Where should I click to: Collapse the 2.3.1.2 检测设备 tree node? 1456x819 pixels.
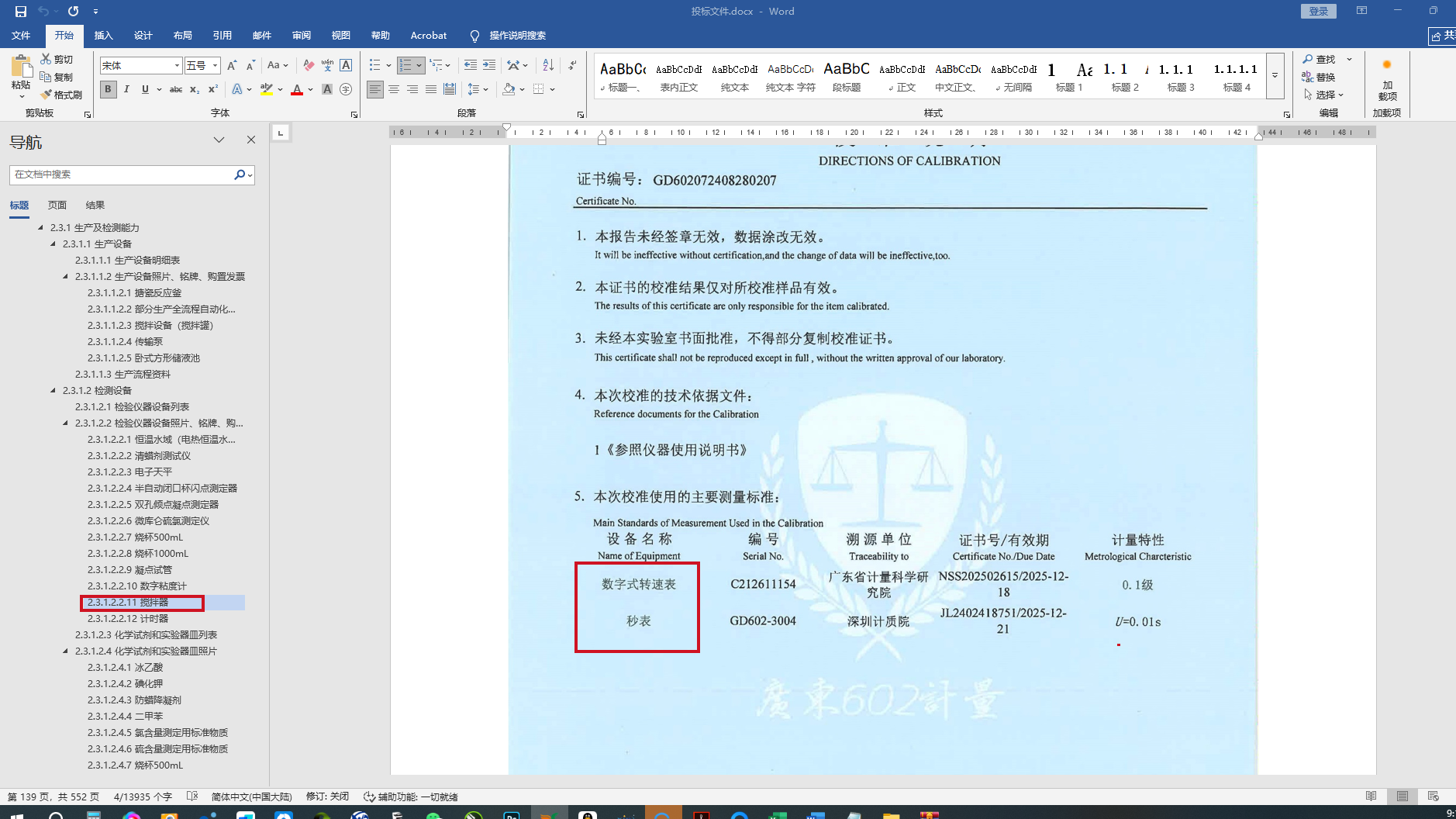(x=53, y=390)
